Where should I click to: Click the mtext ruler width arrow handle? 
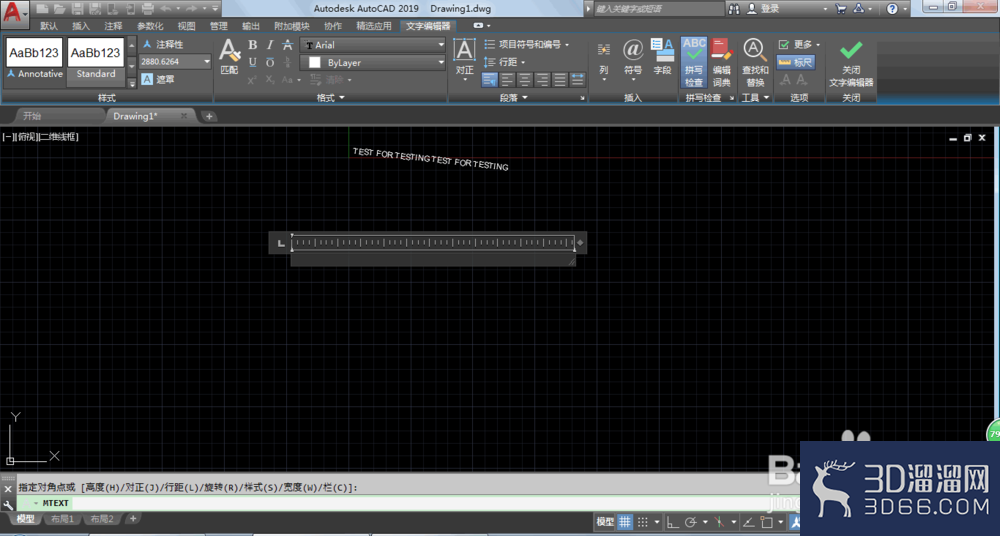[x=580, y=242]
